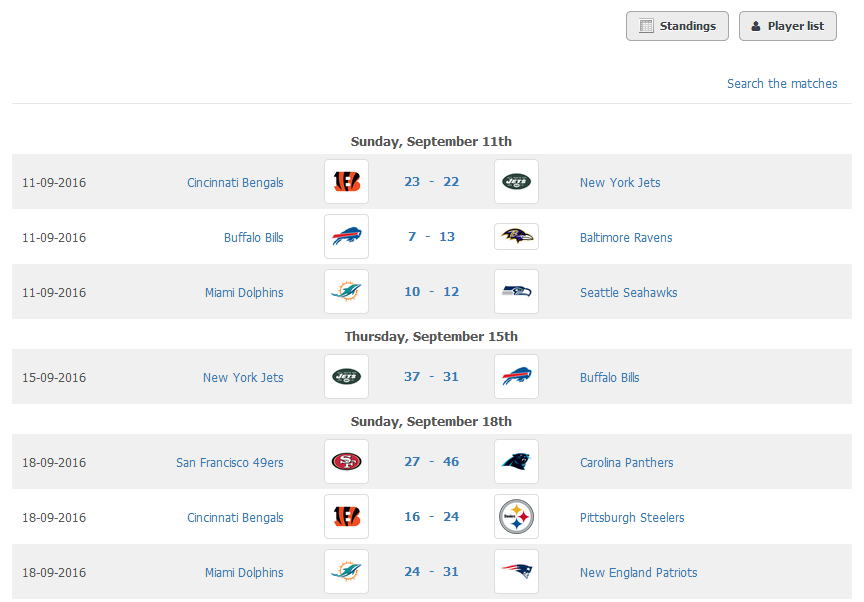Click the Miami Dolphins logo in Seahawks match

346,292
